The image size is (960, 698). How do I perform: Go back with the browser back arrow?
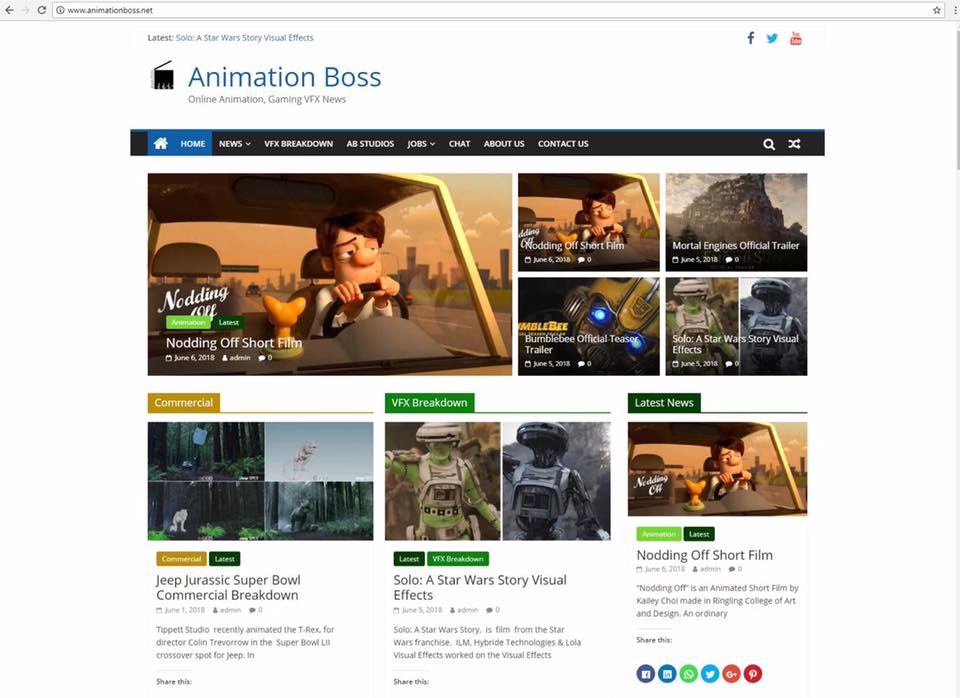click(9, 10)
